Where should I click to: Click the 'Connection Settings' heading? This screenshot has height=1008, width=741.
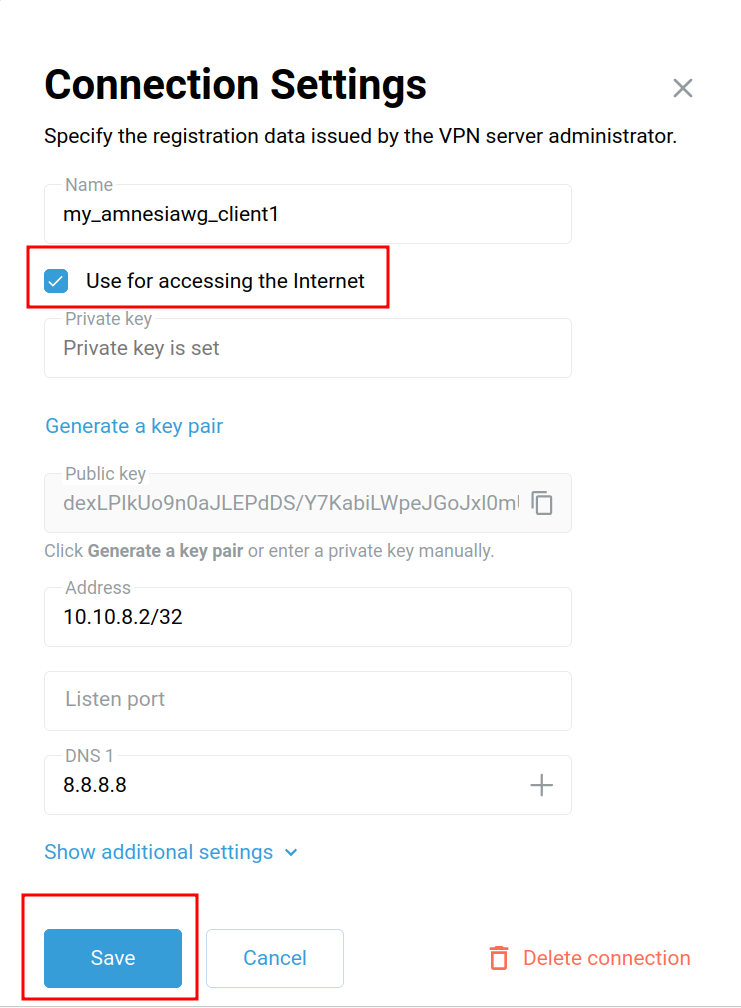click(236, 84)
